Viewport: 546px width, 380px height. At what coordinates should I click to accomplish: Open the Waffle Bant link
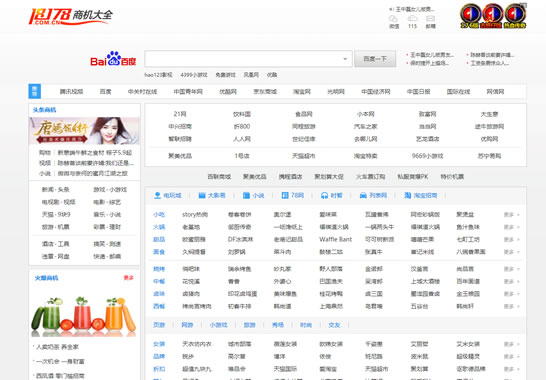tap(335, 239)
